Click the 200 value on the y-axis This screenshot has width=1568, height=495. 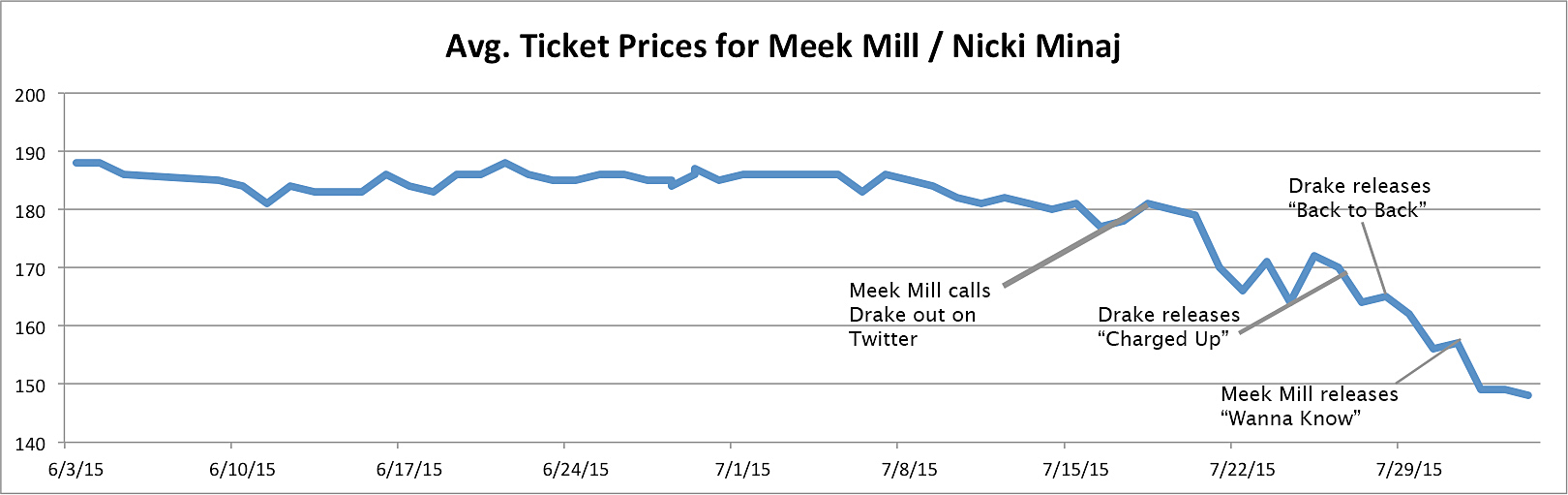[x=30, y=94]
